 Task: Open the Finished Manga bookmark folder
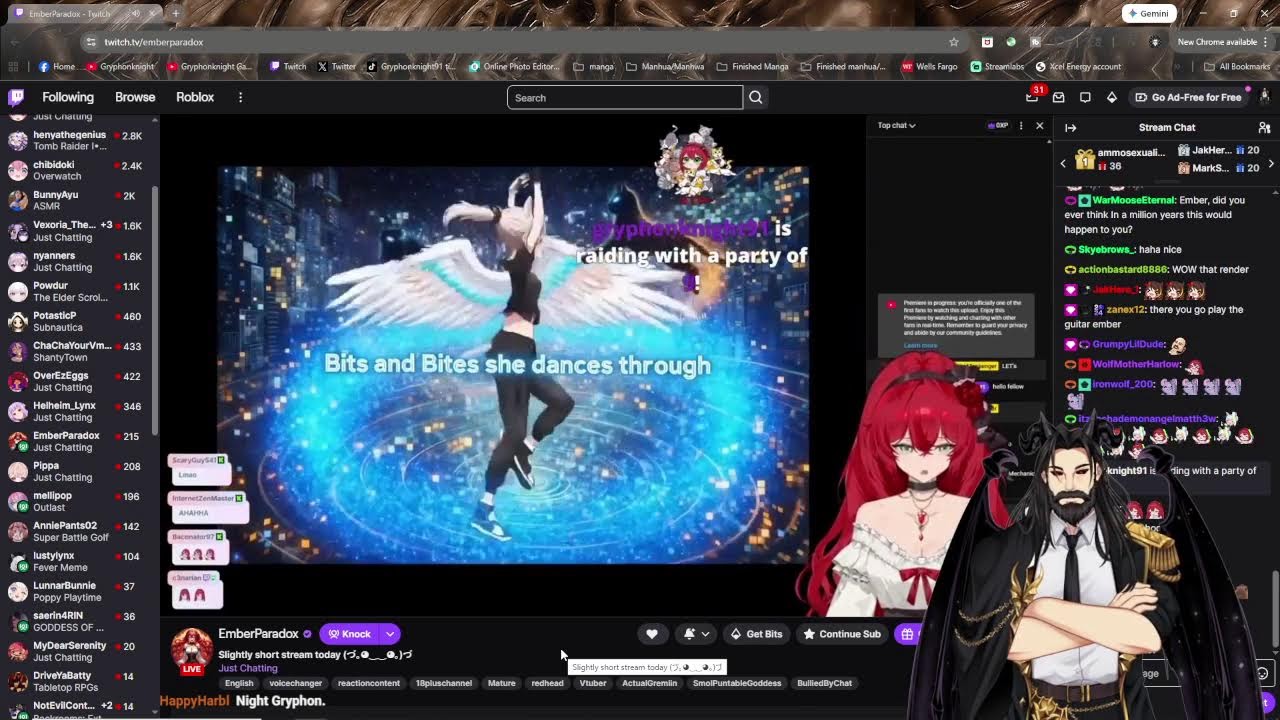(x=754, y=67)
